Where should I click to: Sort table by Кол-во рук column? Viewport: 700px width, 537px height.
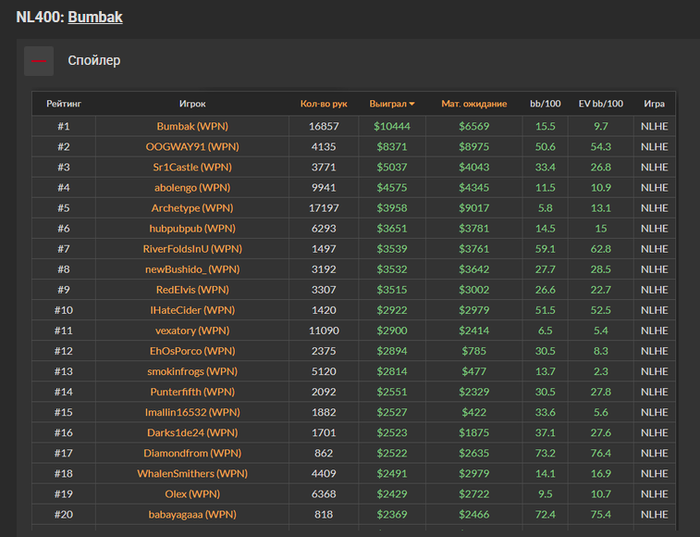[324, 104]
